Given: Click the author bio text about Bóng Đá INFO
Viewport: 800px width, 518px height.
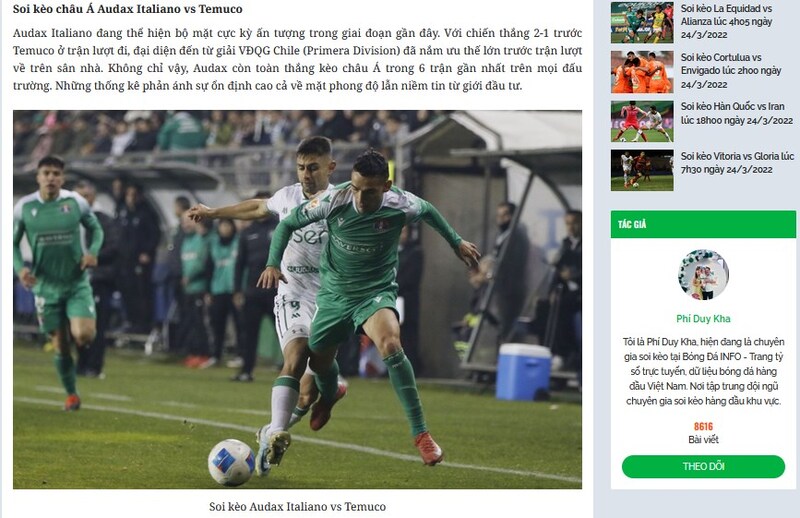Looking at the screenshot, I should pos(703,372).
